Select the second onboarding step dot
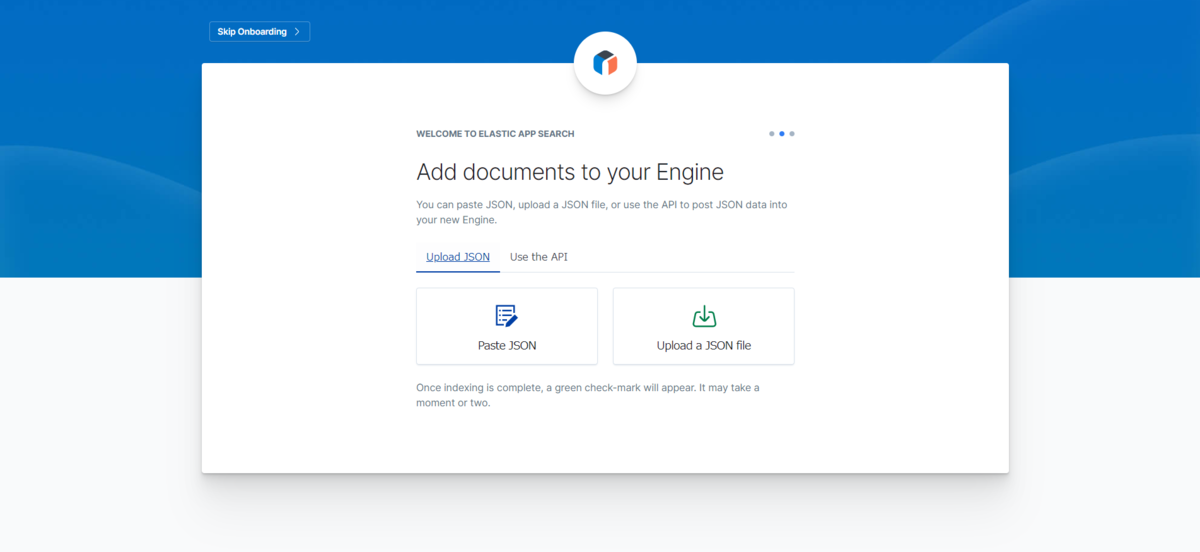 (782, 134)
